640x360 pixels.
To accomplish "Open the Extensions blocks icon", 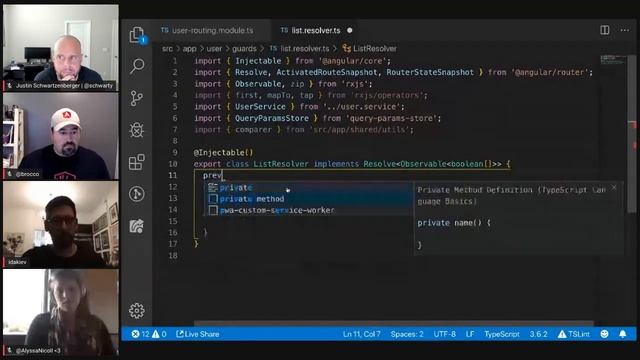I will 137,162.
